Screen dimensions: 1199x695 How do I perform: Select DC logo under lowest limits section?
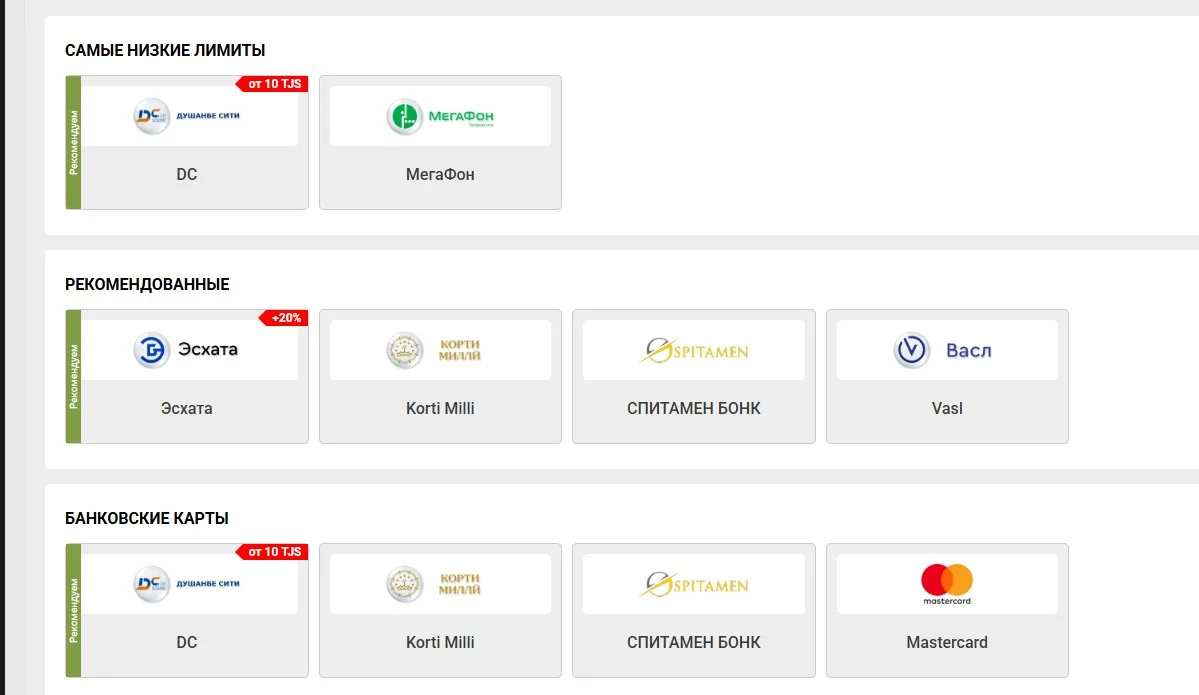tap(187, 116)
